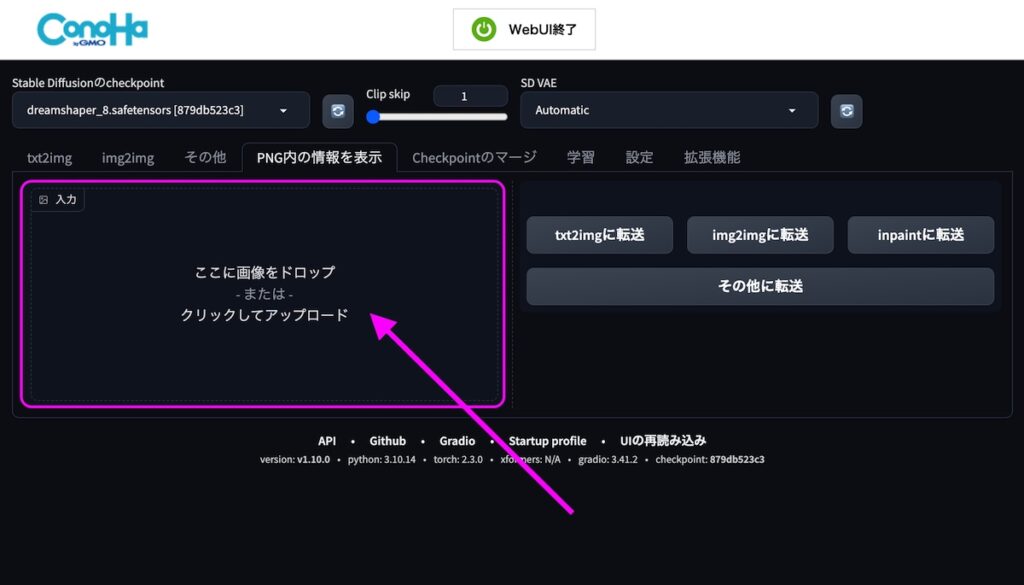Click the image drop area to upload

pos(264,293)
